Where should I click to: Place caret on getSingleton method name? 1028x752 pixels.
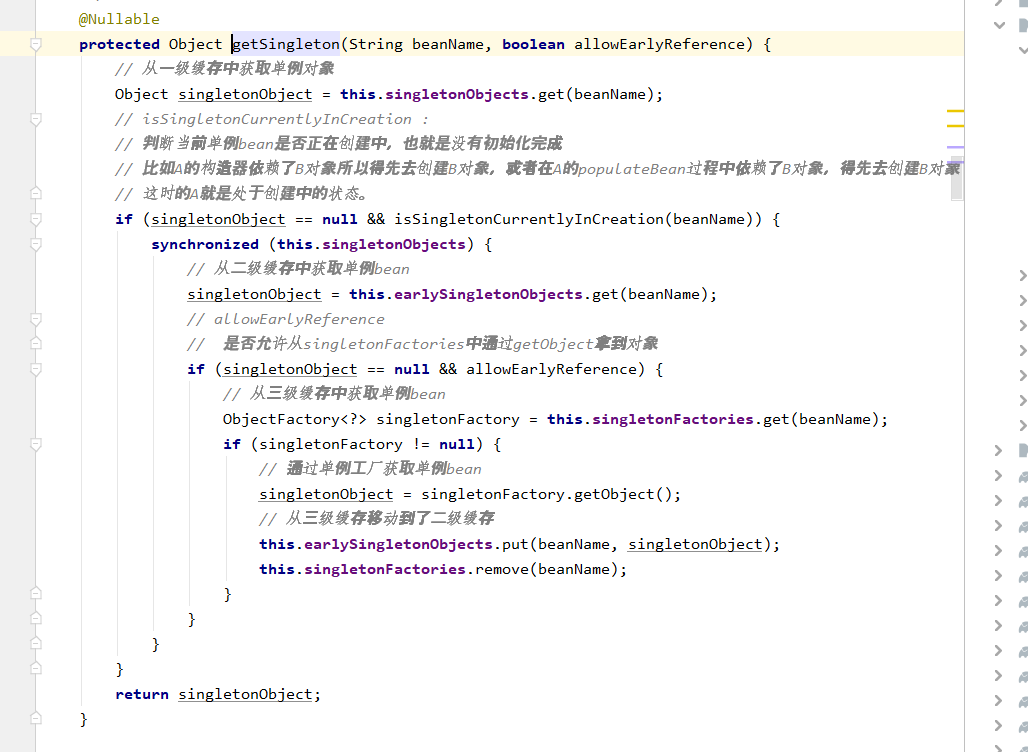coord(286,44)
